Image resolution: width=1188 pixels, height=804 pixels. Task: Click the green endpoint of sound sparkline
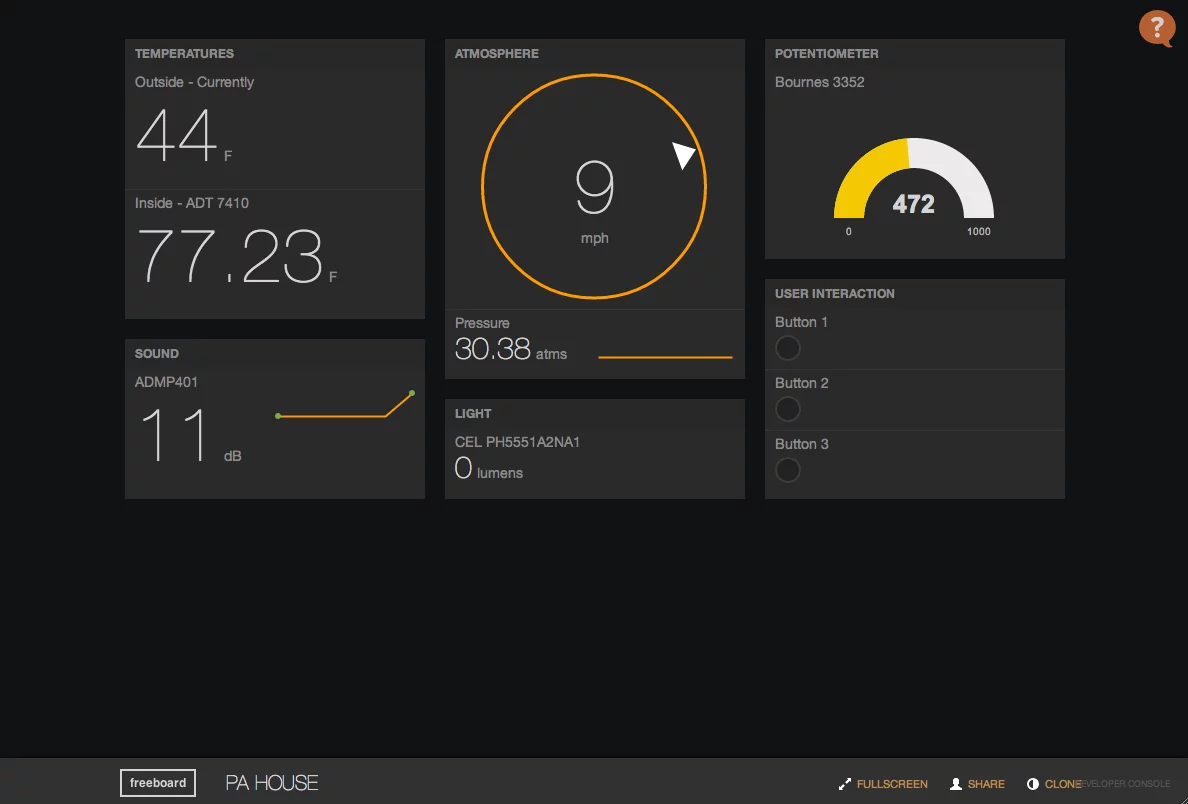[412, 393]
